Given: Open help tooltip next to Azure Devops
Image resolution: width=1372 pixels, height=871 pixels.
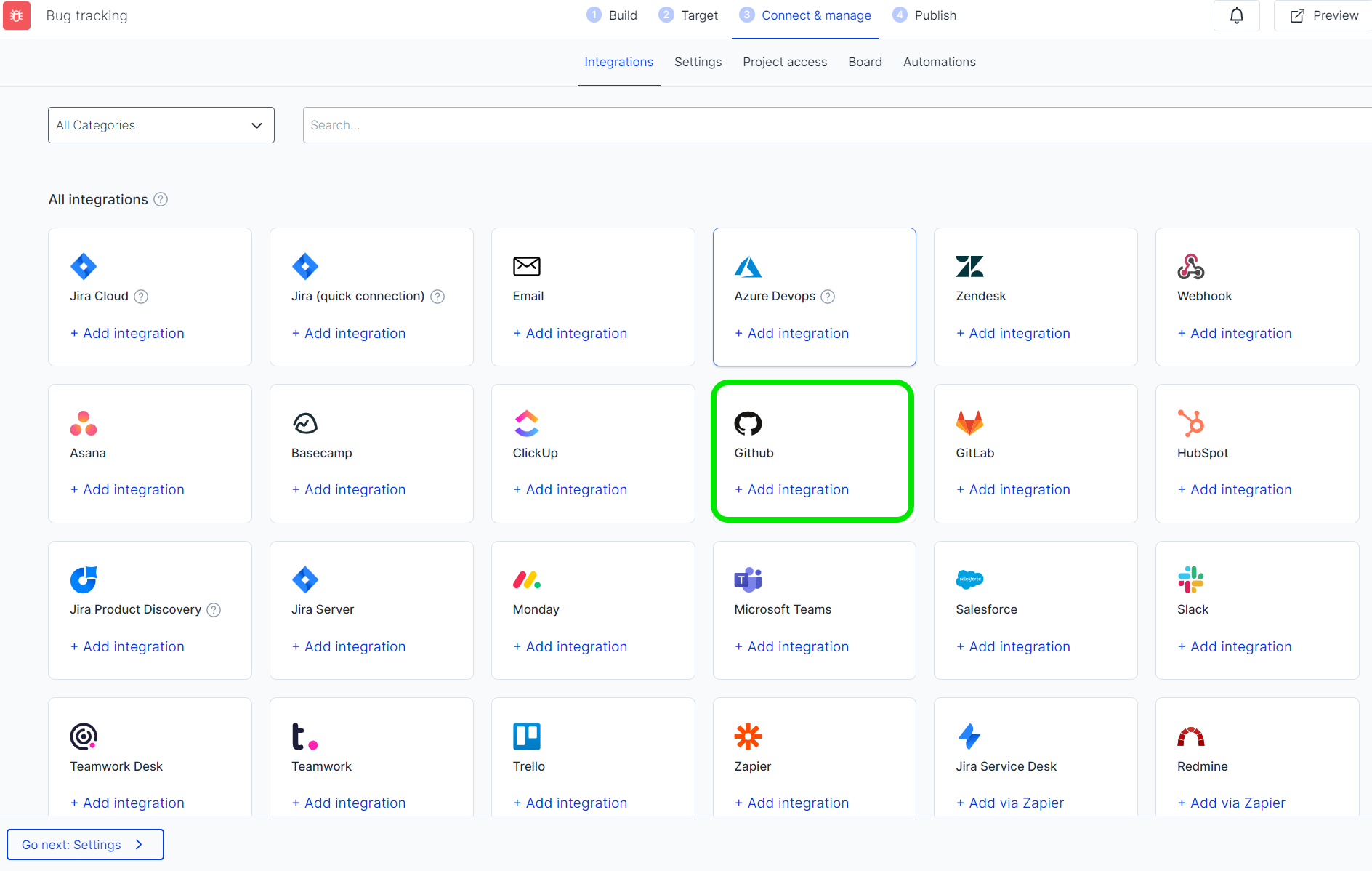Looking at the screenshot, I should coord(828,297).
